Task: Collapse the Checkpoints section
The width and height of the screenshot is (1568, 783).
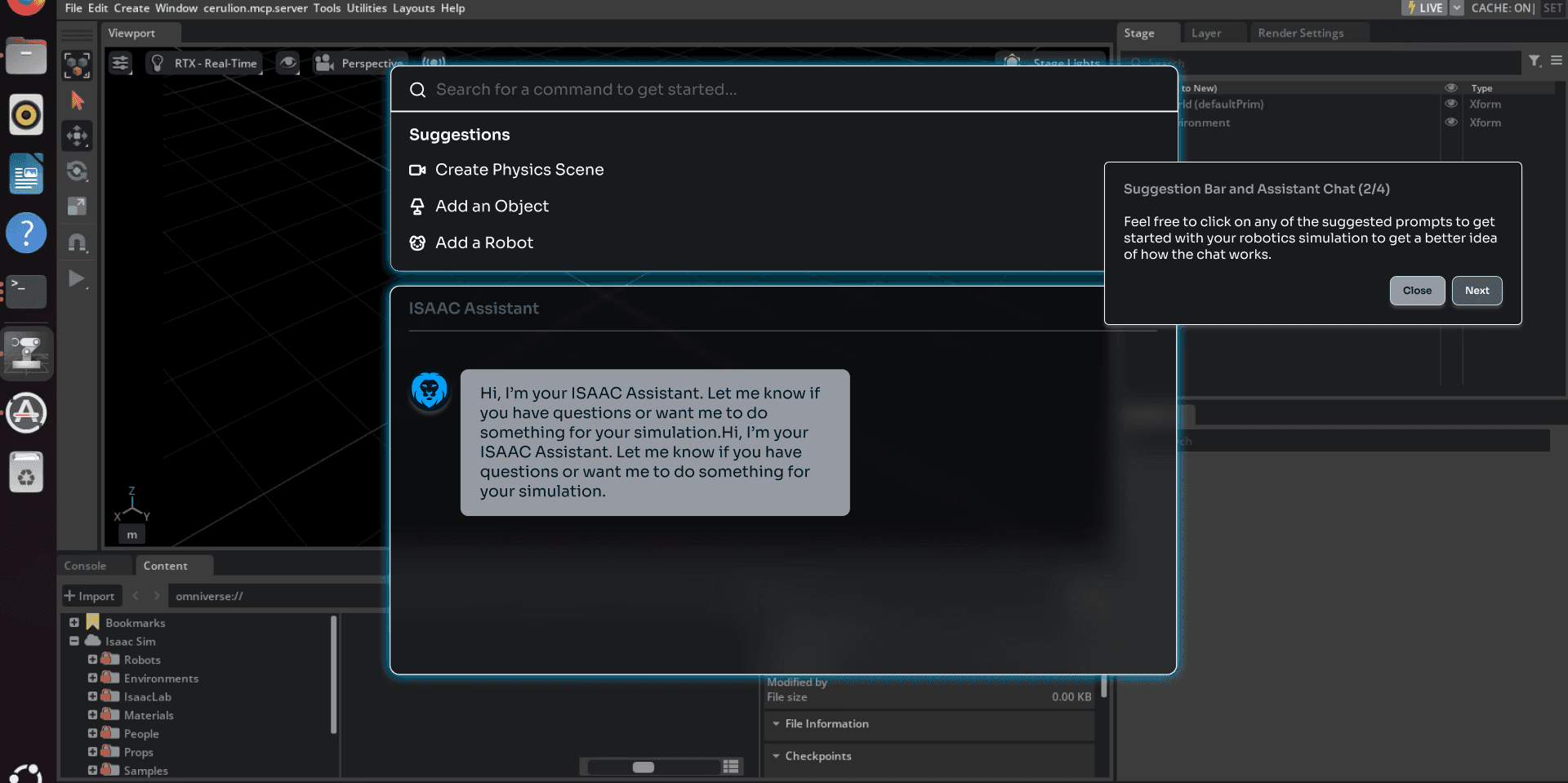Action: [776, 756]
